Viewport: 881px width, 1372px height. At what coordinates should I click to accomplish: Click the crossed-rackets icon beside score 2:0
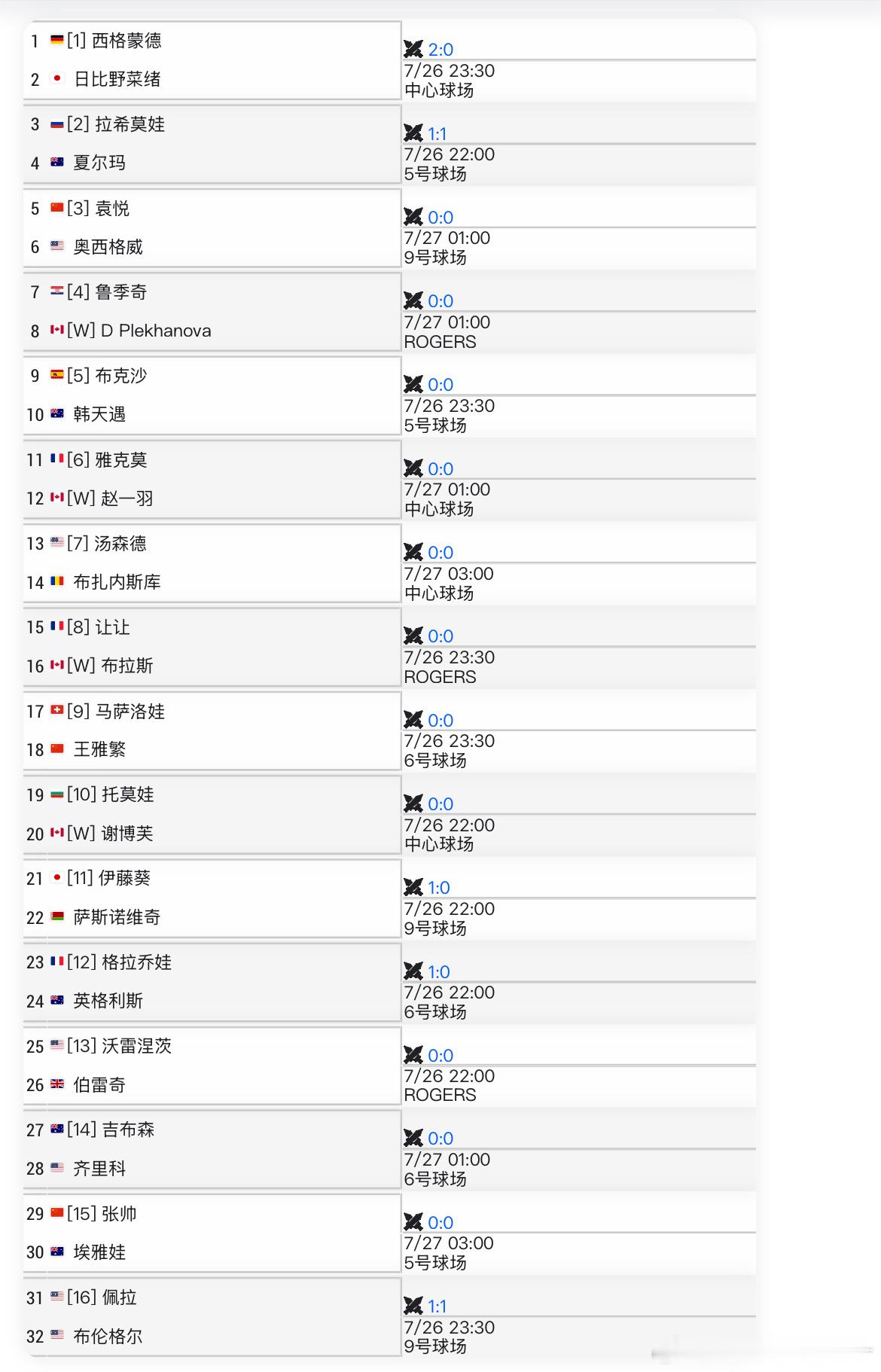pyautogui.click(x=413, y=49)
